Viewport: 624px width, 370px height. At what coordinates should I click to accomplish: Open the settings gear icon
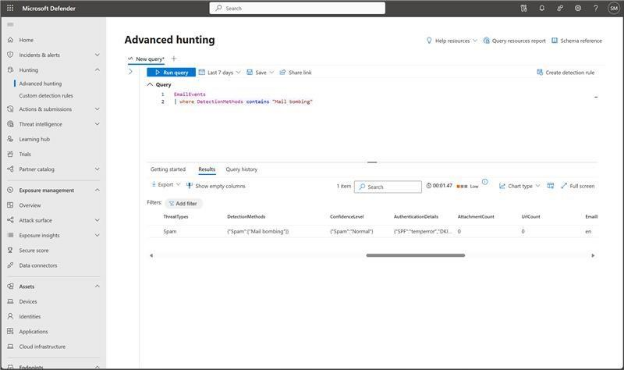577,8
